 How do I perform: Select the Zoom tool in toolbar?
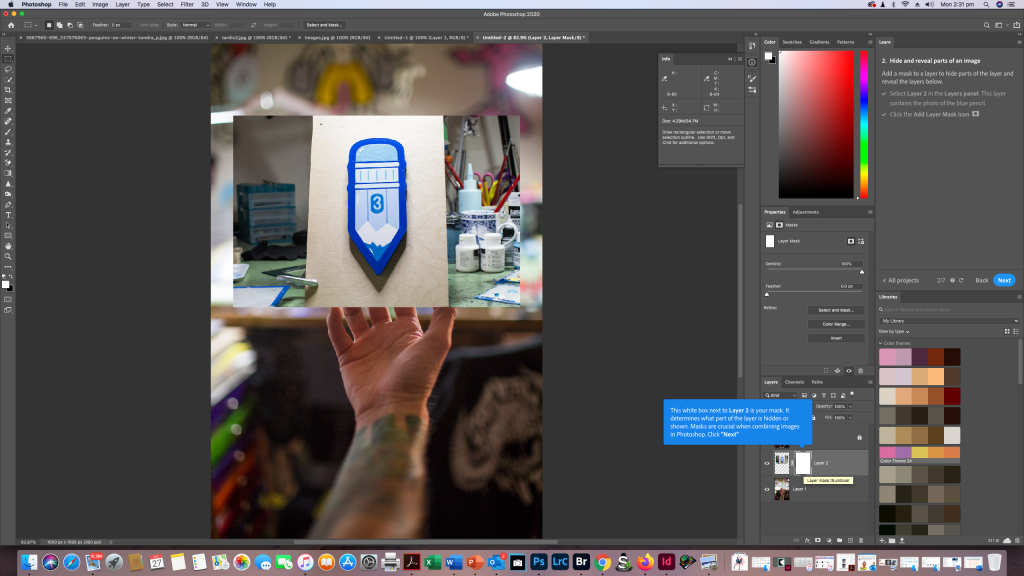pos(8,256)
